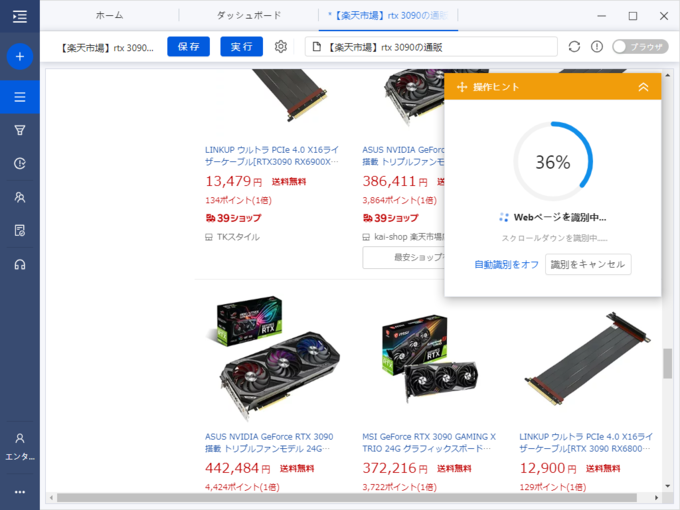
Task: Open the three-dots more menu in sidebar
Action: pos(20,492)
